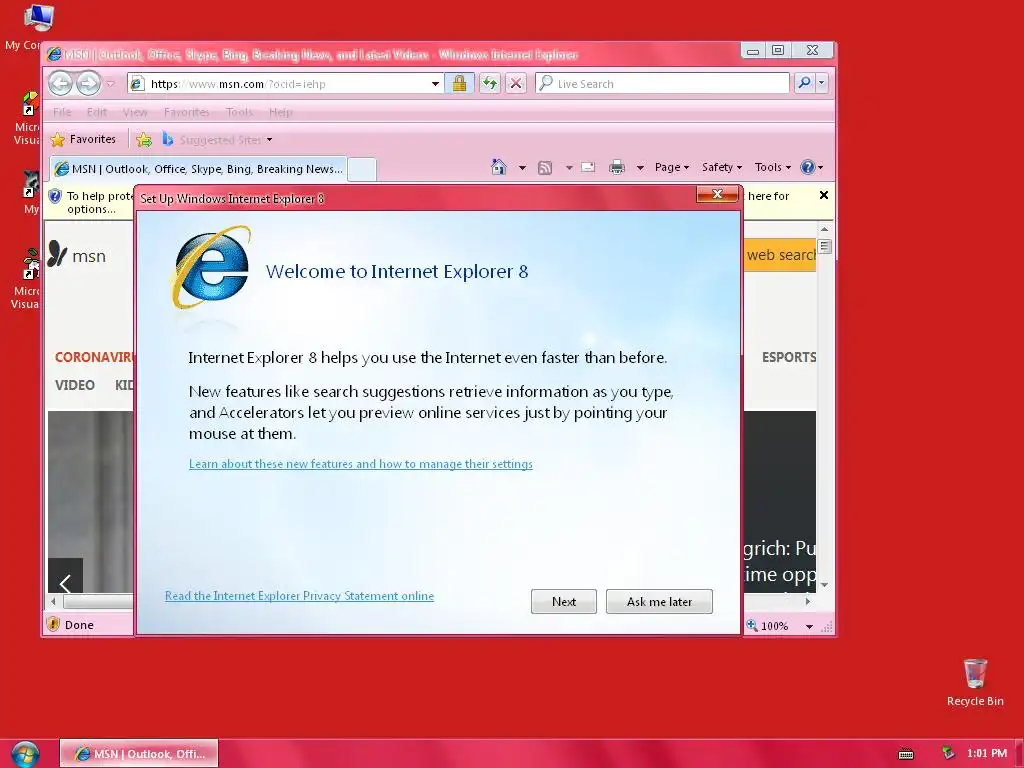Expand the address bar history dropdown

coord(435,84)
